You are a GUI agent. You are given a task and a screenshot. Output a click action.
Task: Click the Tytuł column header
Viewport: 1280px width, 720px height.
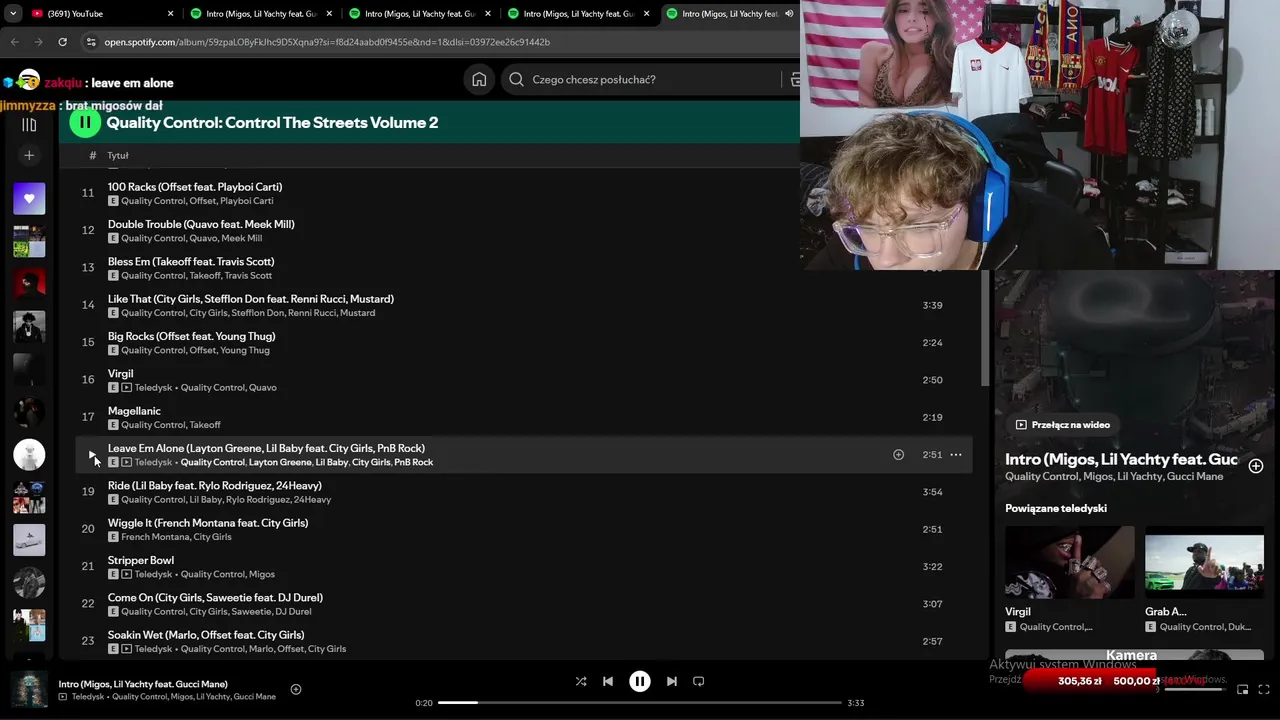(x=118, y=155)
